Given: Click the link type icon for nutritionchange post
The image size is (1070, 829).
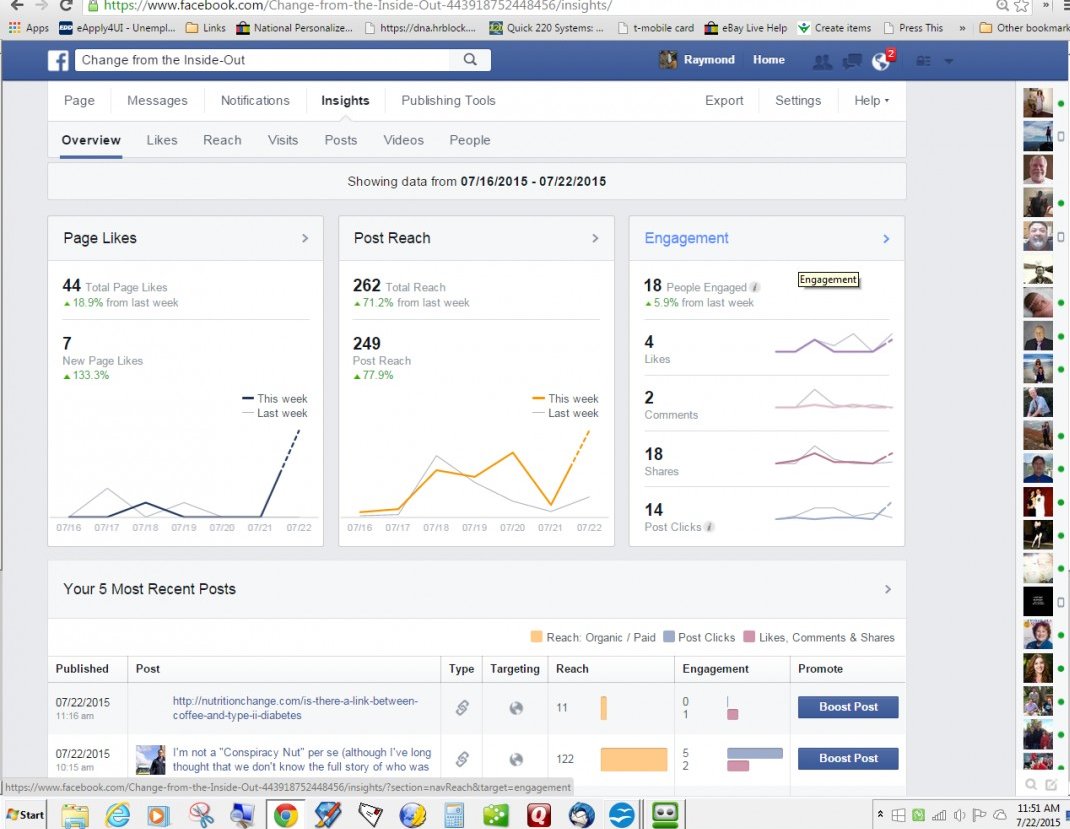Looking at the screenshot, I should tap(462, 708).
